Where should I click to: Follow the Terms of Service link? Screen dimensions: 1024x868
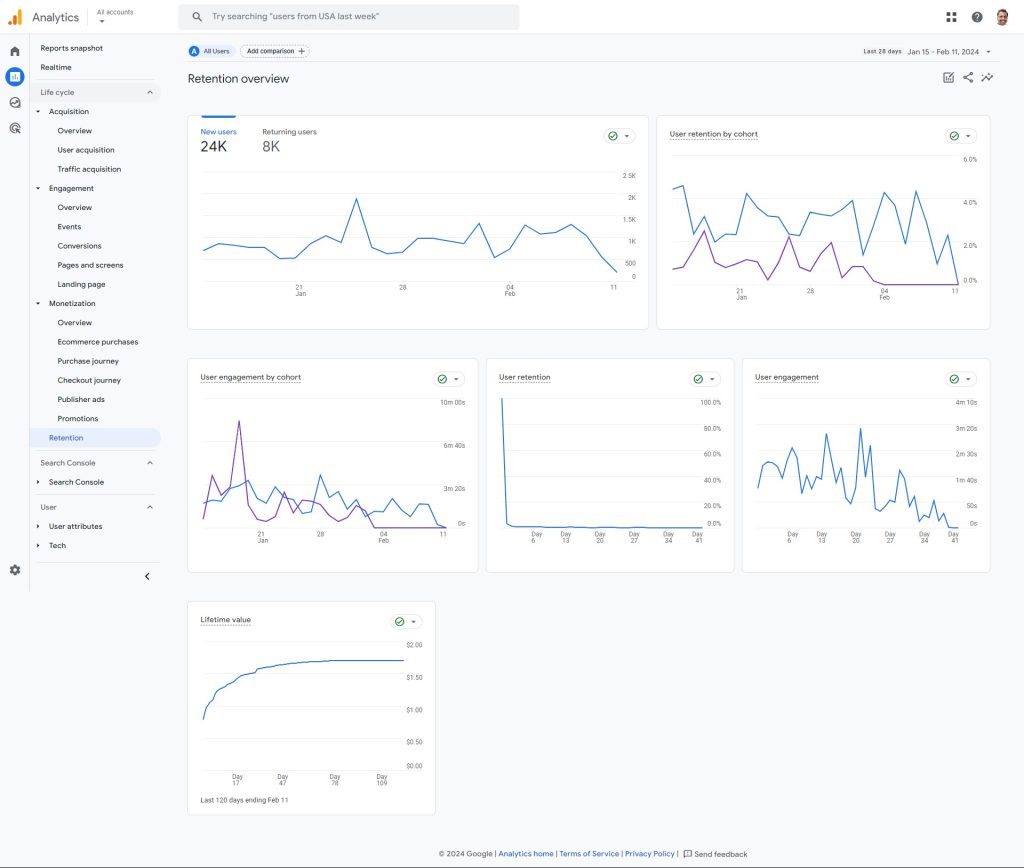(589, 854)
